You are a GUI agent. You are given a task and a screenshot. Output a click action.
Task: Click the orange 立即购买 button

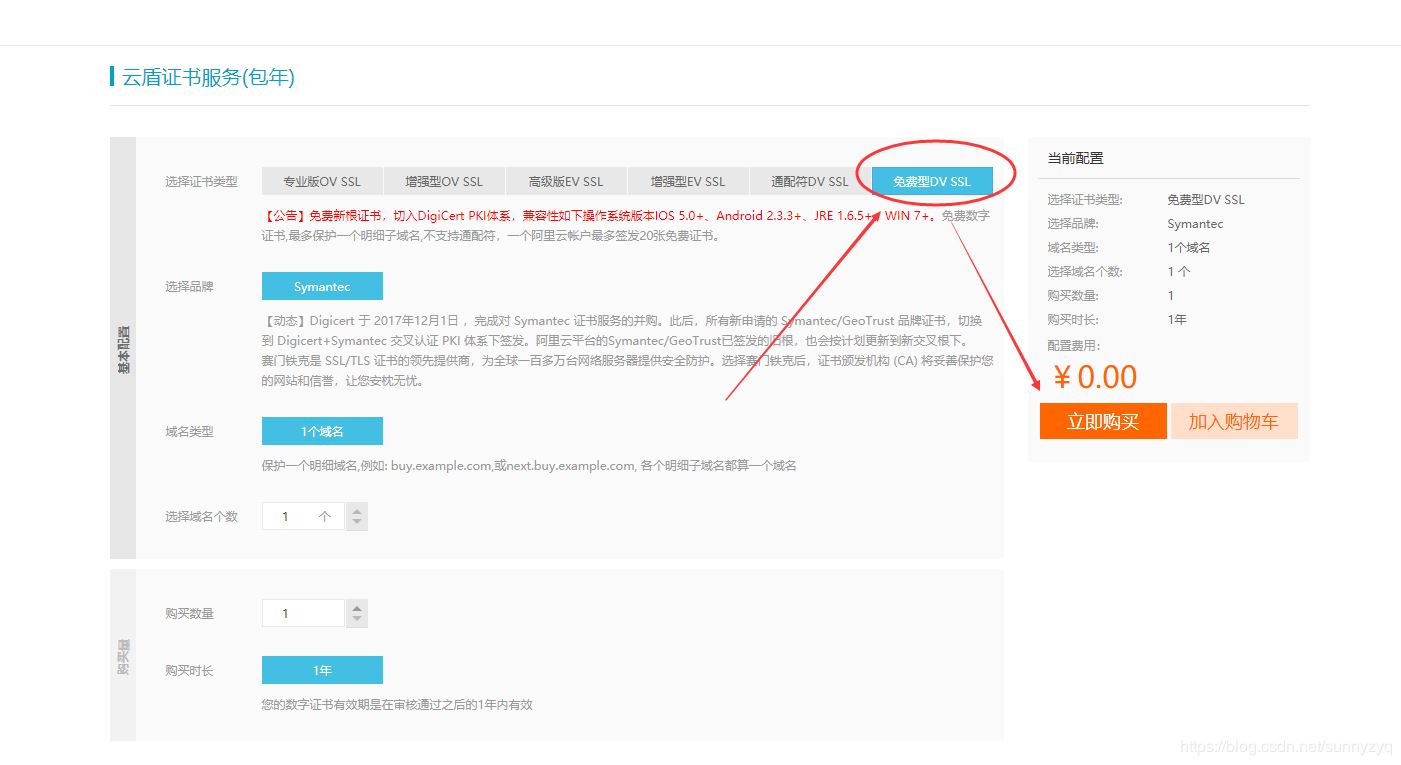[1103, 421]
